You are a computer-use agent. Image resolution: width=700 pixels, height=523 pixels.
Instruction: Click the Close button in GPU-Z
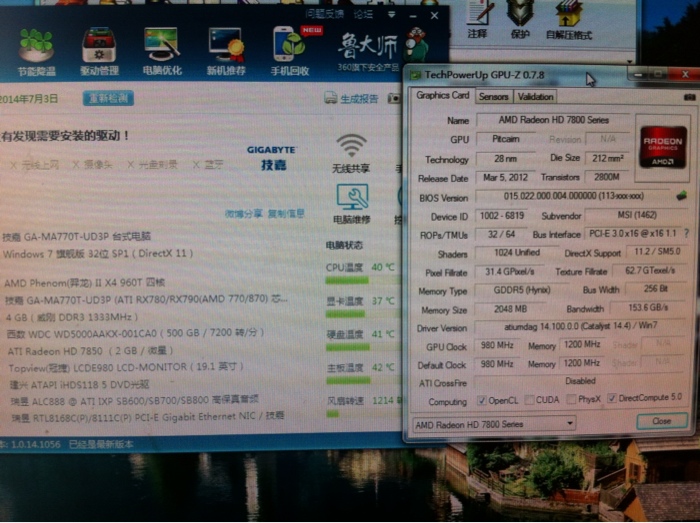point(662,421)
